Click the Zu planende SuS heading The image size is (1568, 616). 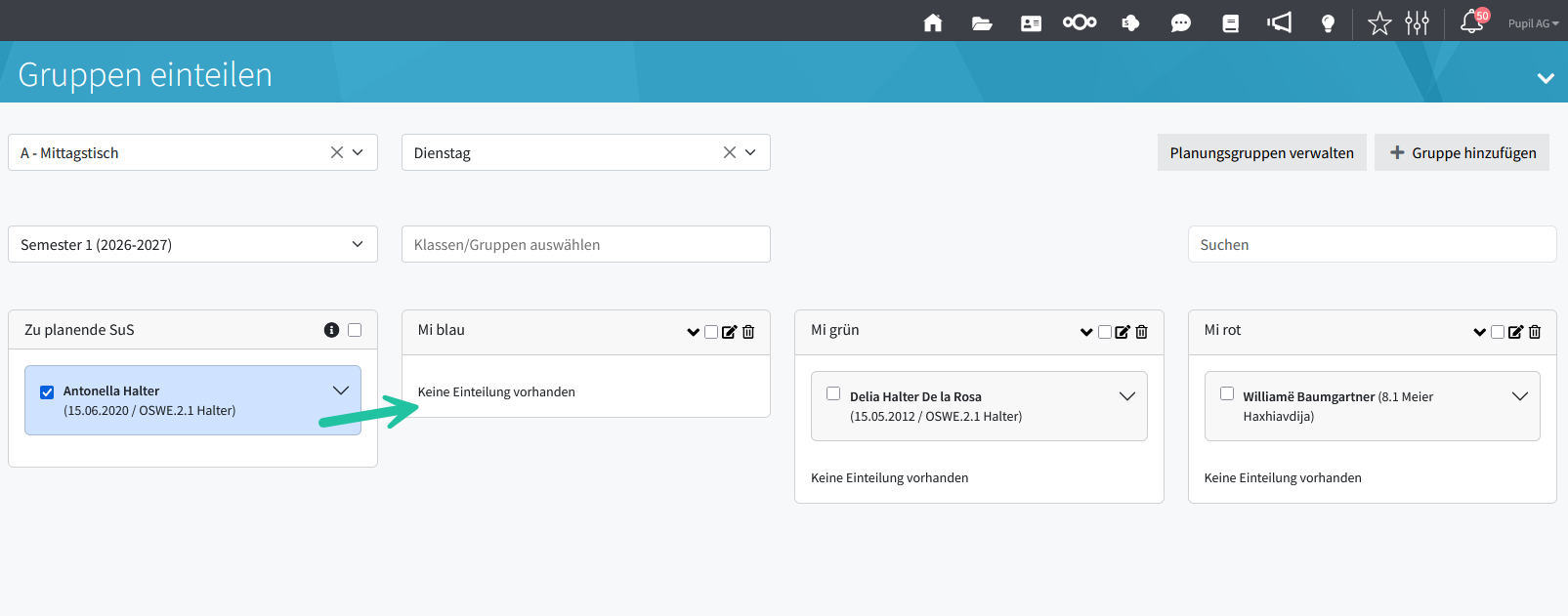79,330
